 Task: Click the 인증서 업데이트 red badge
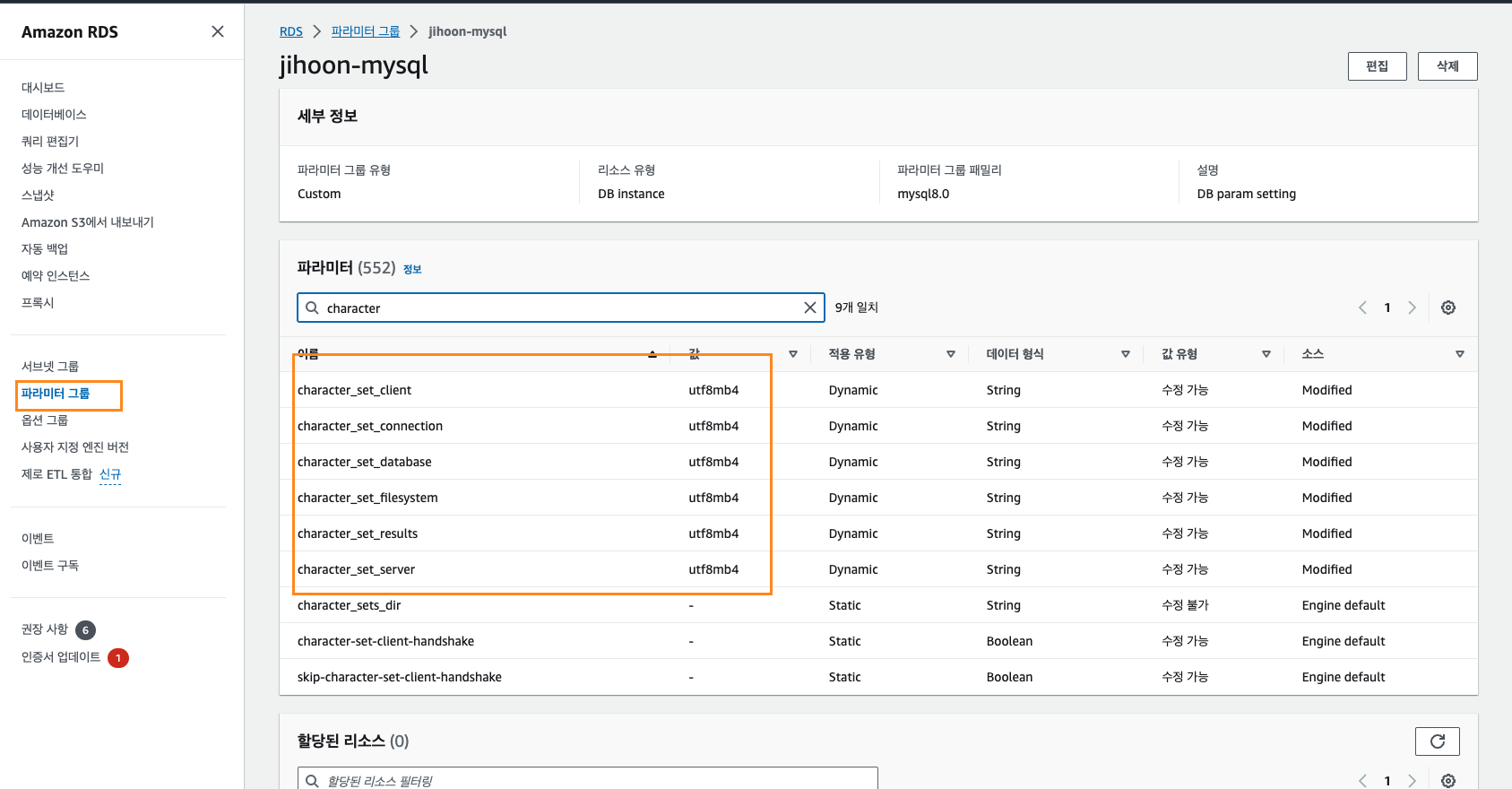click(x=118, y=658)
